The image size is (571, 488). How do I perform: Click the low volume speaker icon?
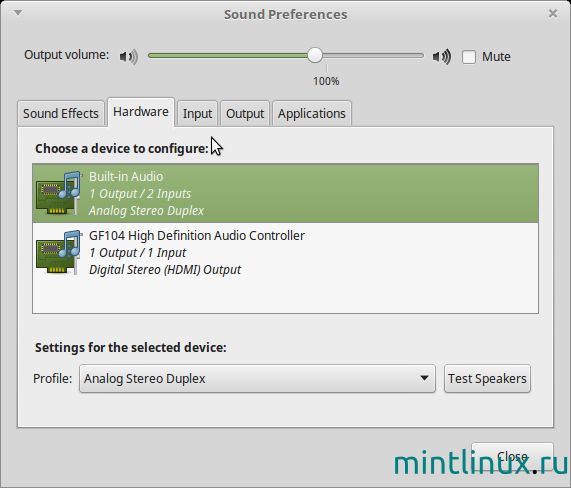point(129,56)
